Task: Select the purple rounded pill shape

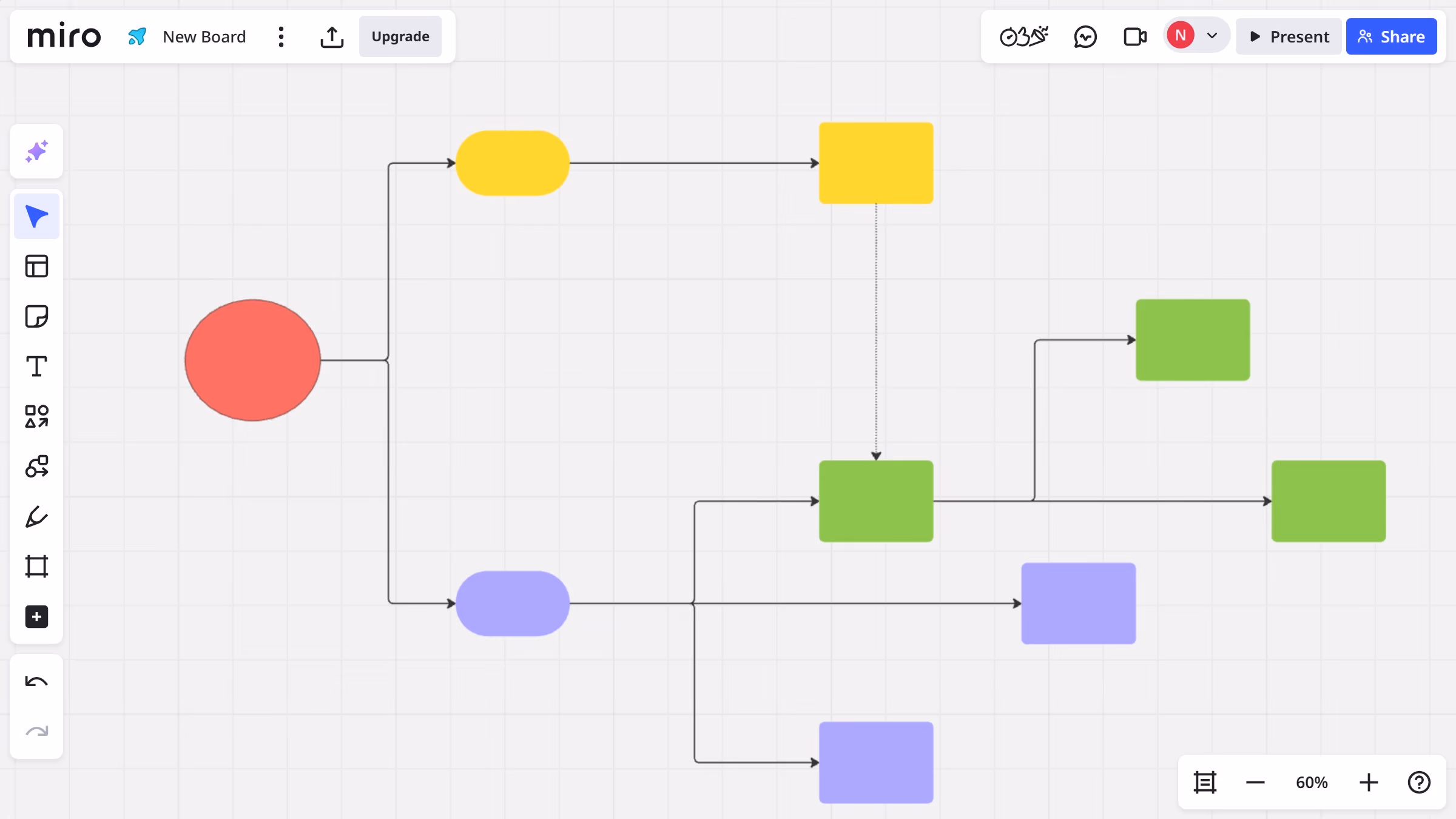Action: point(513,604)
